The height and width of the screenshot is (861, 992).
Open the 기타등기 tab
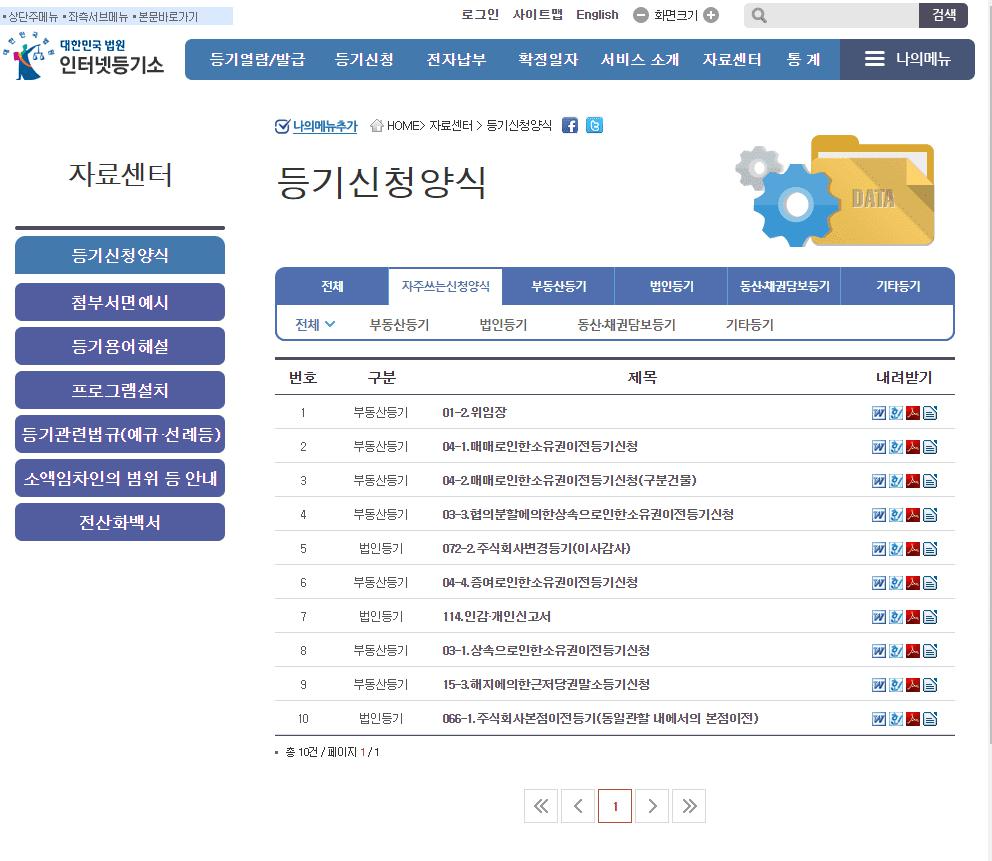tap(898, 285)
